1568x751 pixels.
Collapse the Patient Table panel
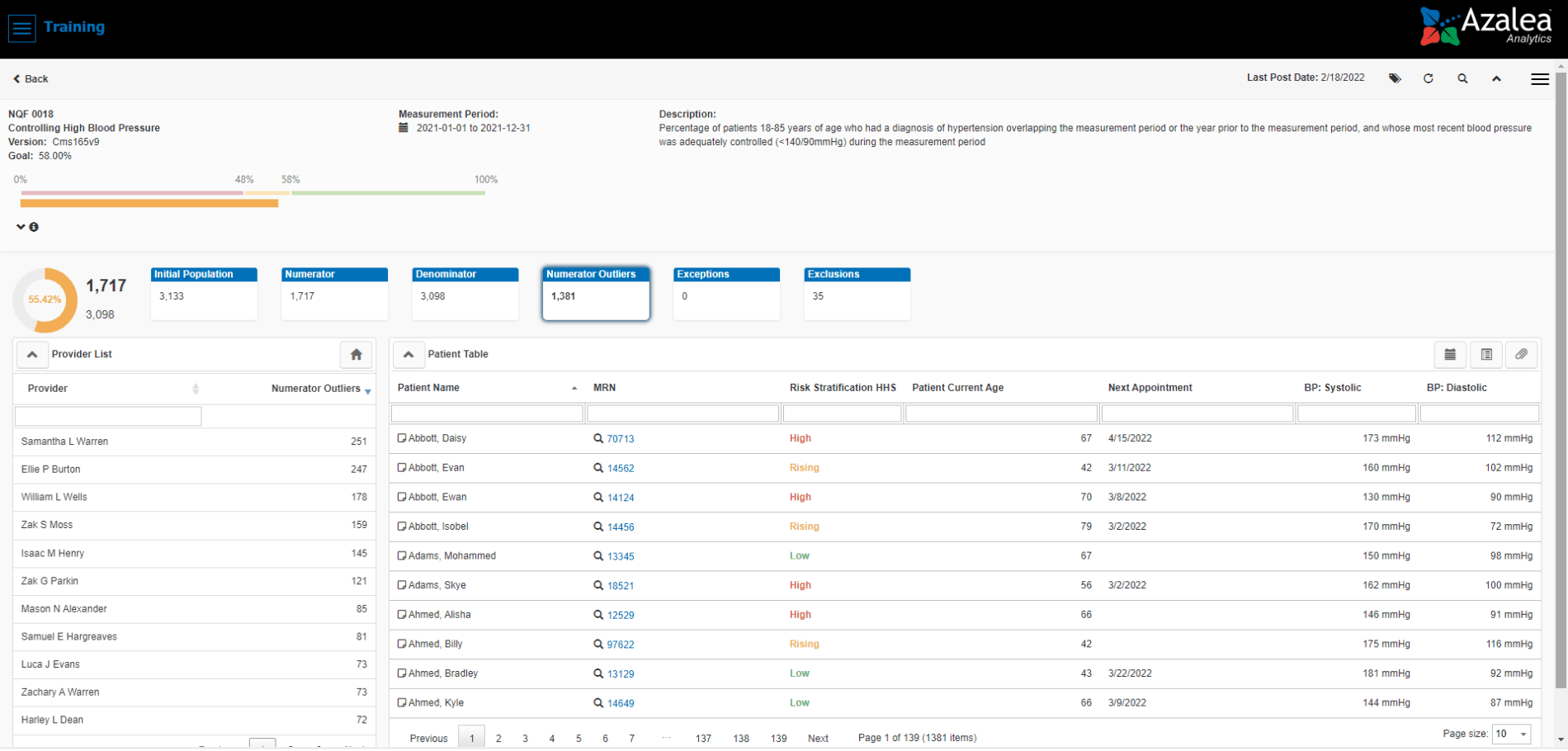pyautogui.click(x=409, y=355)
